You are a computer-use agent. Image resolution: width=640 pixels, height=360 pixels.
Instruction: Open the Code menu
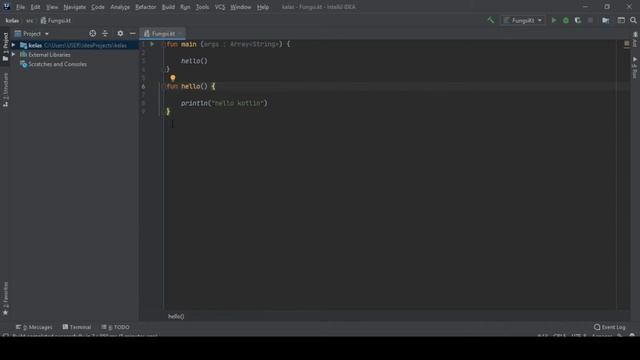[98, 7]
